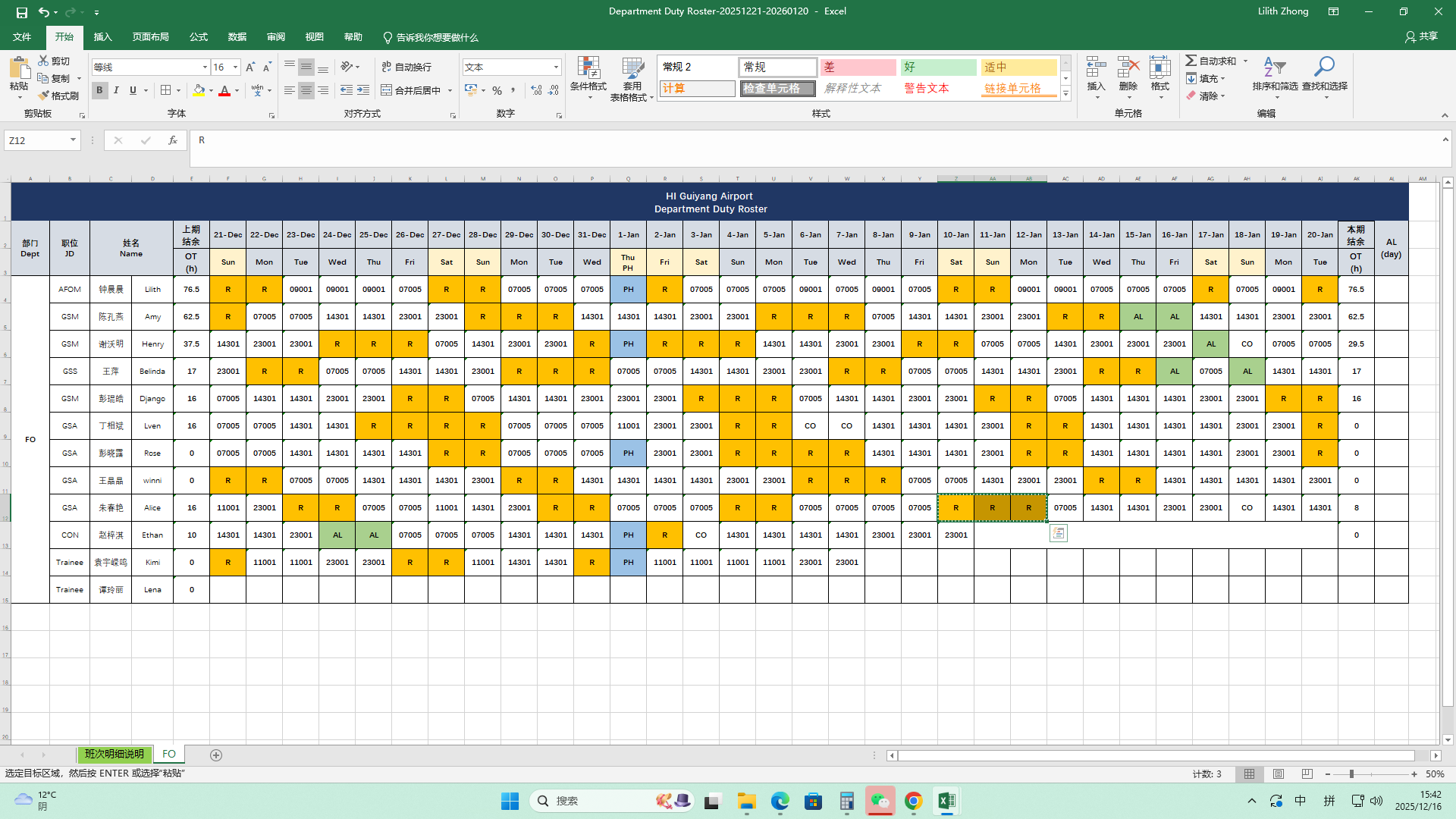Open Find and Select magnifier icon

pos(1324,67)
